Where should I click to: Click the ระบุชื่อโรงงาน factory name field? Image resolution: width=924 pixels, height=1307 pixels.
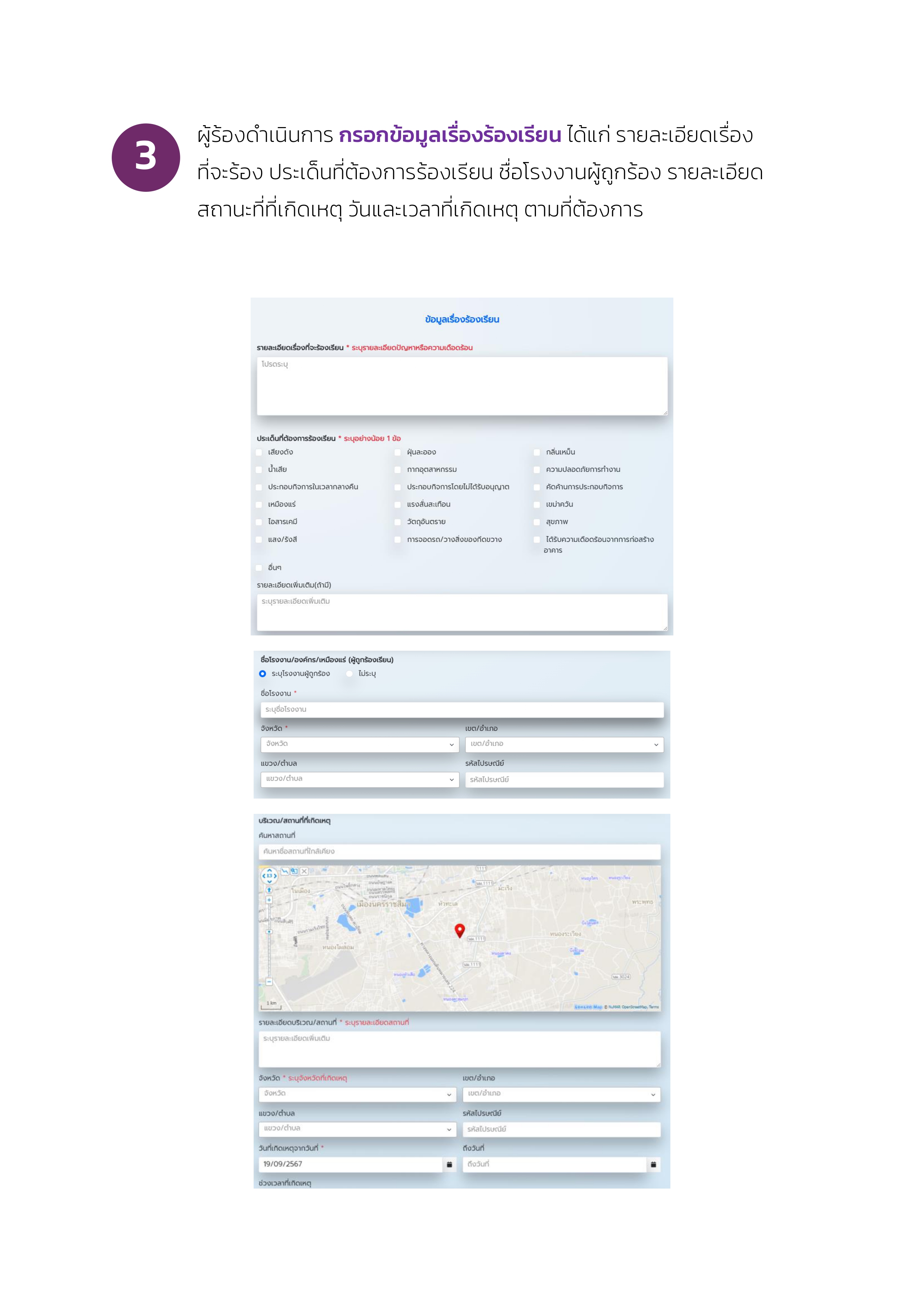pos(462,709)
